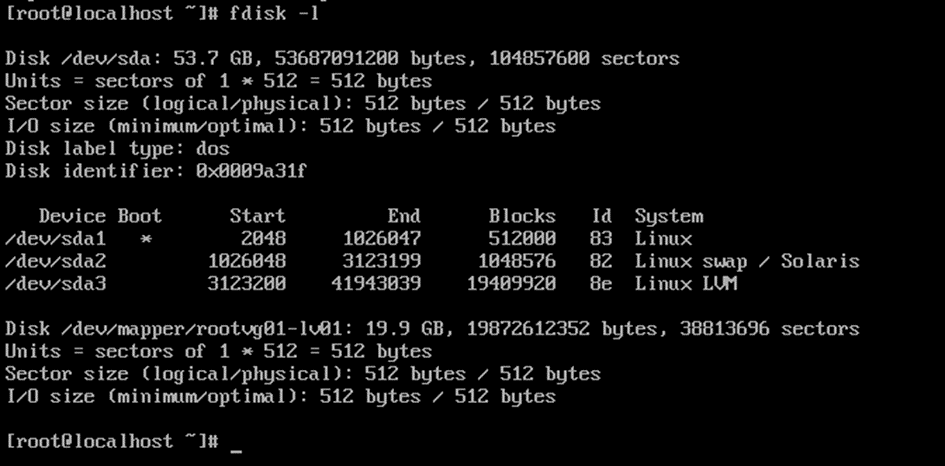This screenshot has height=466, width=945.
Task: Click the Blocks column header
Action: (x=522, y=216)
